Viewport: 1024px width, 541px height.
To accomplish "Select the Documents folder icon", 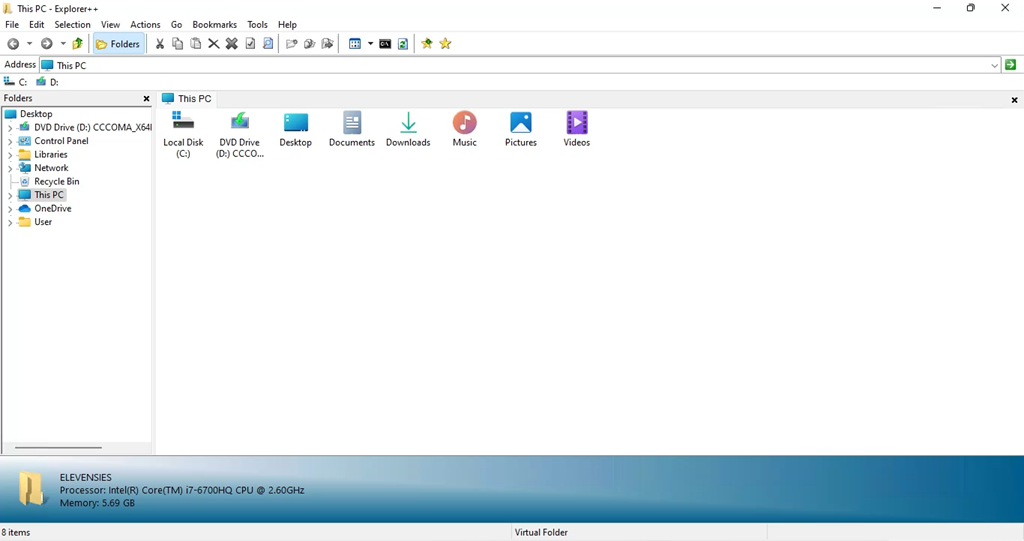I will (352, 129).
